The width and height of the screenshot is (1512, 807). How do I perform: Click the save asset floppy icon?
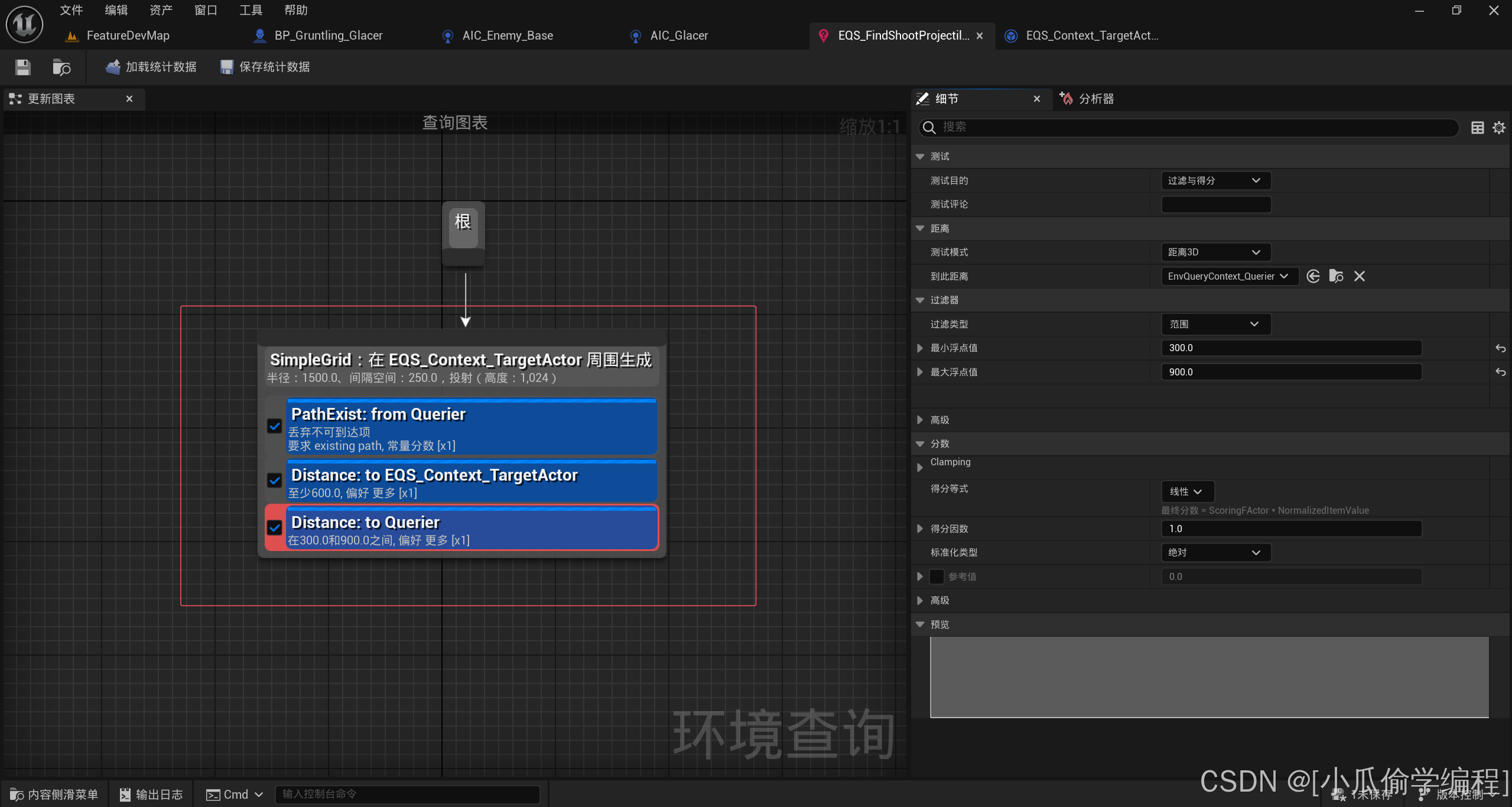coord(23,67)
